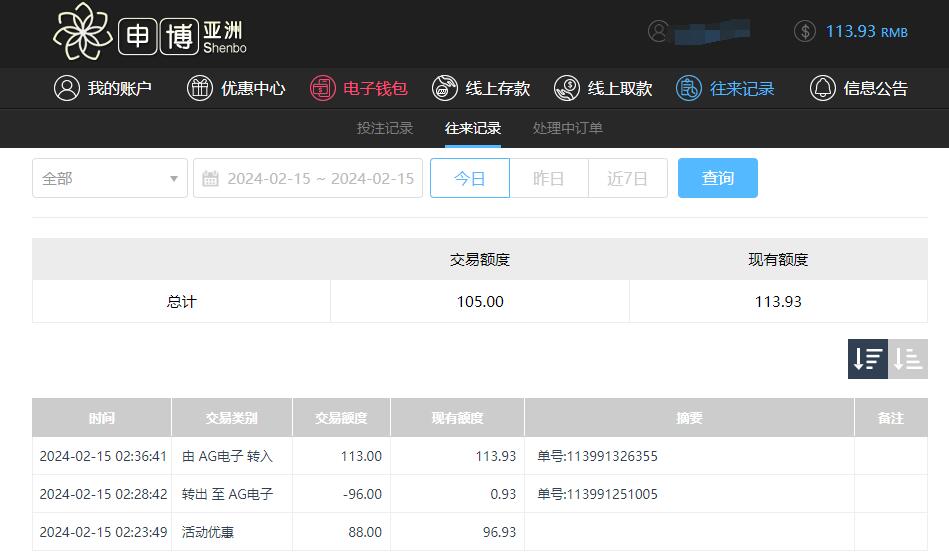Click the 转出 至 AG电子 entry

click(228, 494)
